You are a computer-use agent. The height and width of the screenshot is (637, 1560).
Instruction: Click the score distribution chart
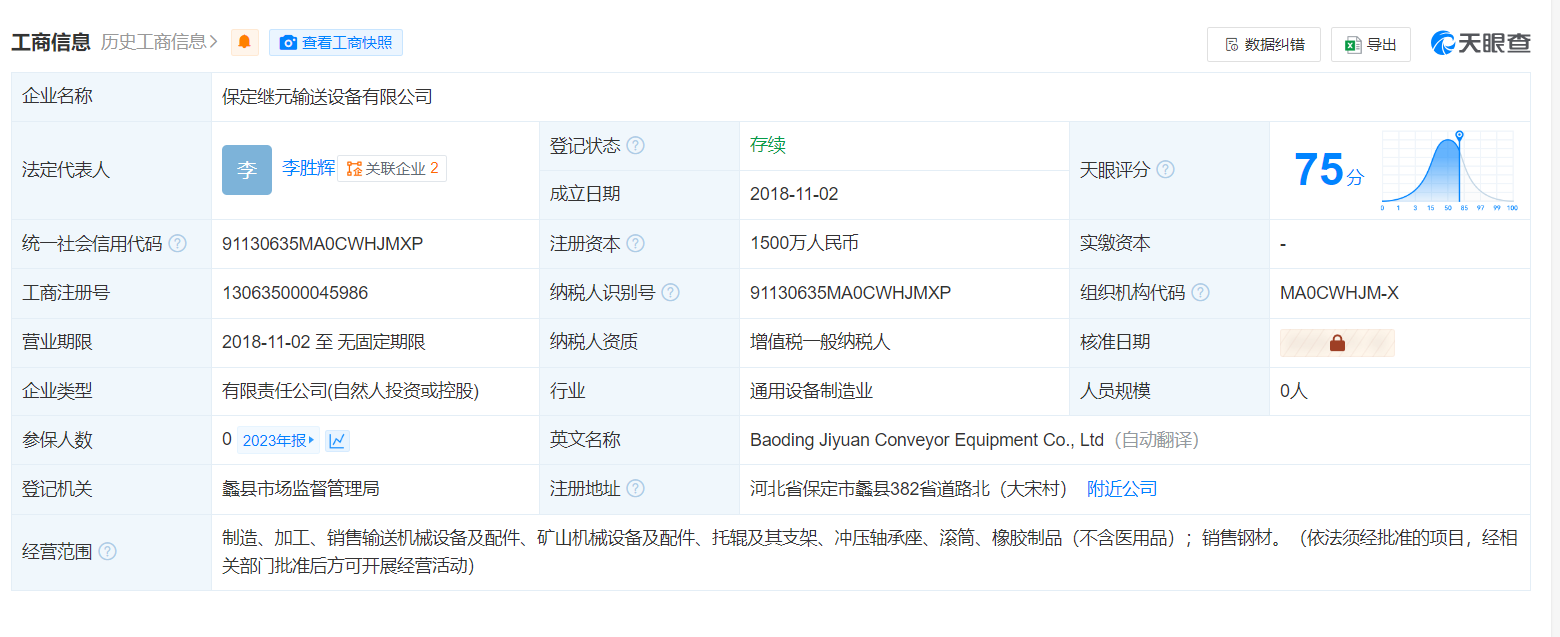[x=1448, y=170]
